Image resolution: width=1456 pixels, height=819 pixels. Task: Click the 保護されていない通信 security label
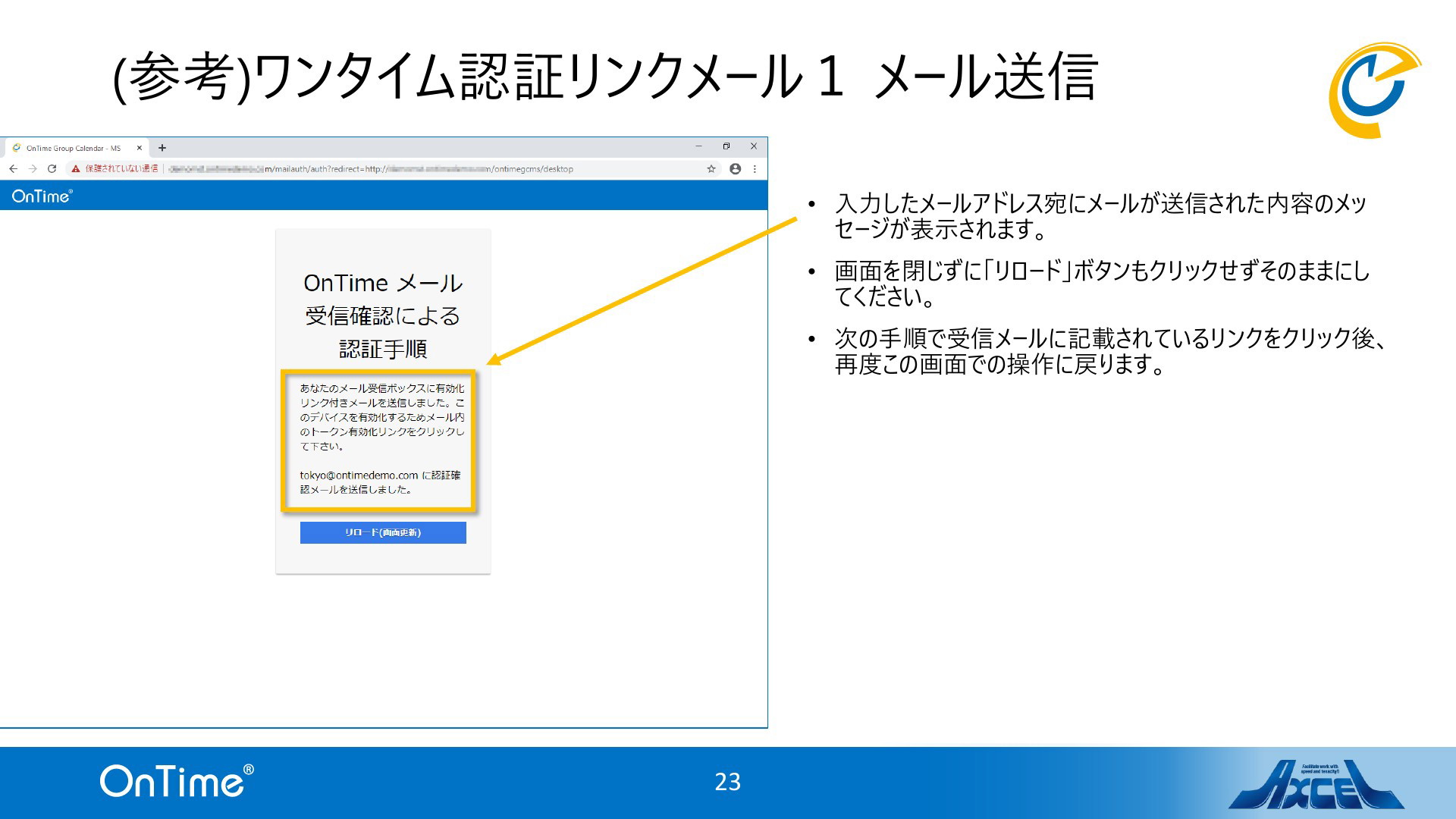(121, 169)
